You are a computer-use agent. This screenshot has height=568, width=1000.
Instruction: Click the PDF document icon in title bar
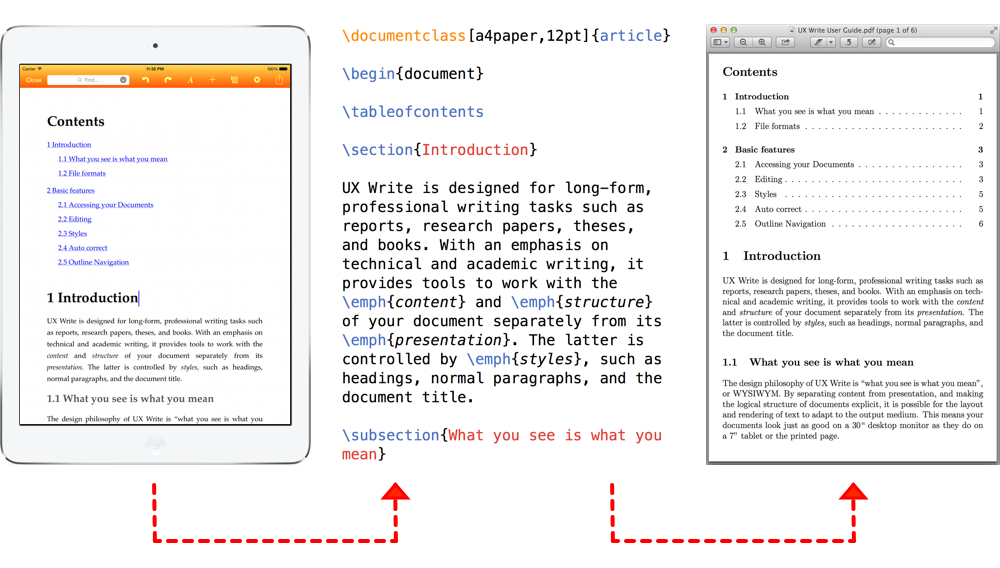(x=792, y=30)
